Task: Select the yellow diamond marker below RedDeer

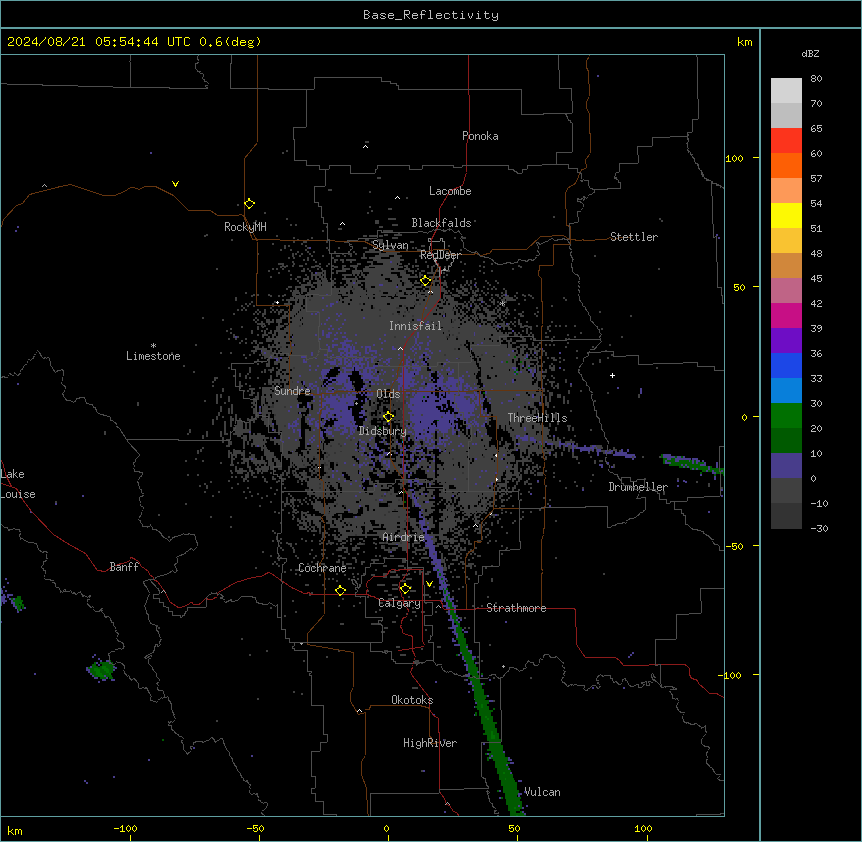Action: pos(426,281)
